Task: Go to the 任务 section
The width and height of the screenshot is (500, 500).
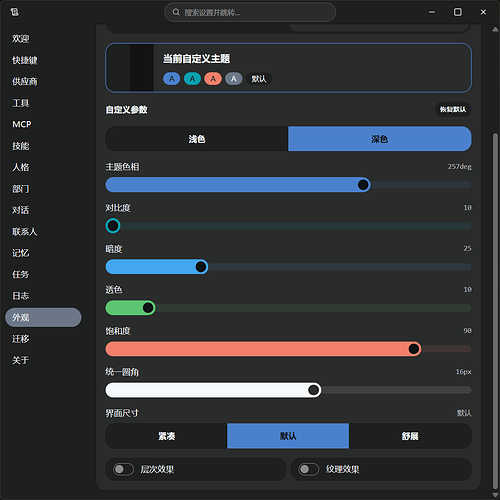Action: tap(21, 274)
